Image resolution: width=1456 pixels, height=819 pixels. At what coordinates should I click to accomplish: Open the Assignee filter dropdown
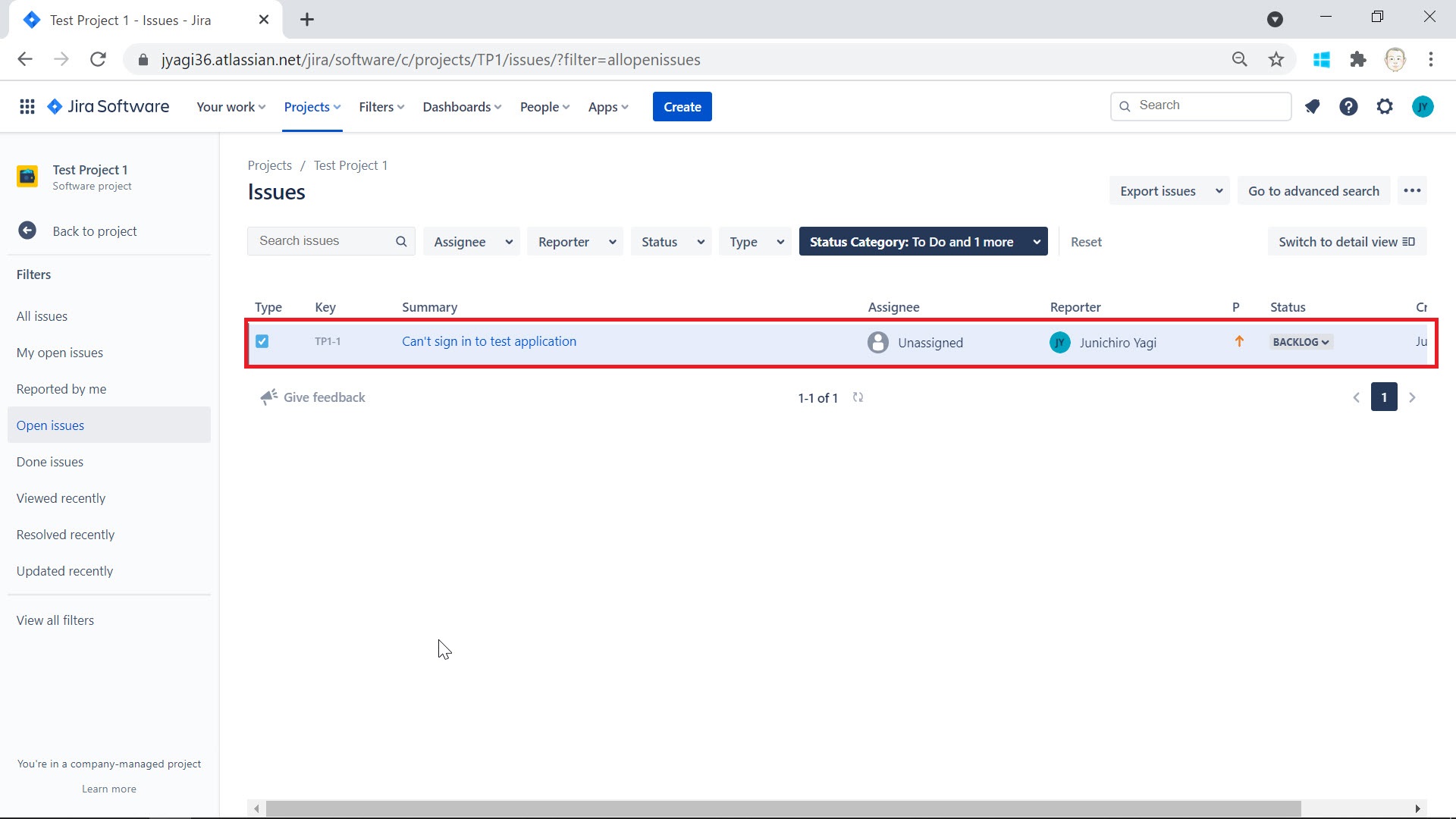click(x=470, y=241)
